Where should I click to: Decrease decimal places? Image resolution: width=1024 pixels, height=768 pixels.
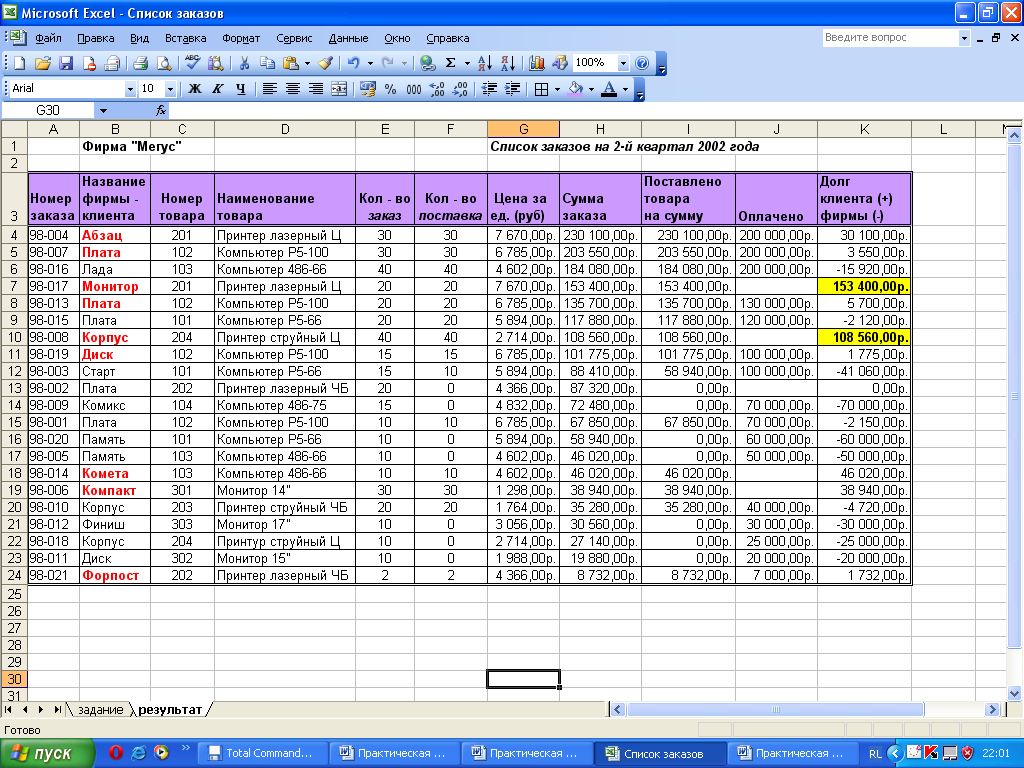[x=460, y=89]
